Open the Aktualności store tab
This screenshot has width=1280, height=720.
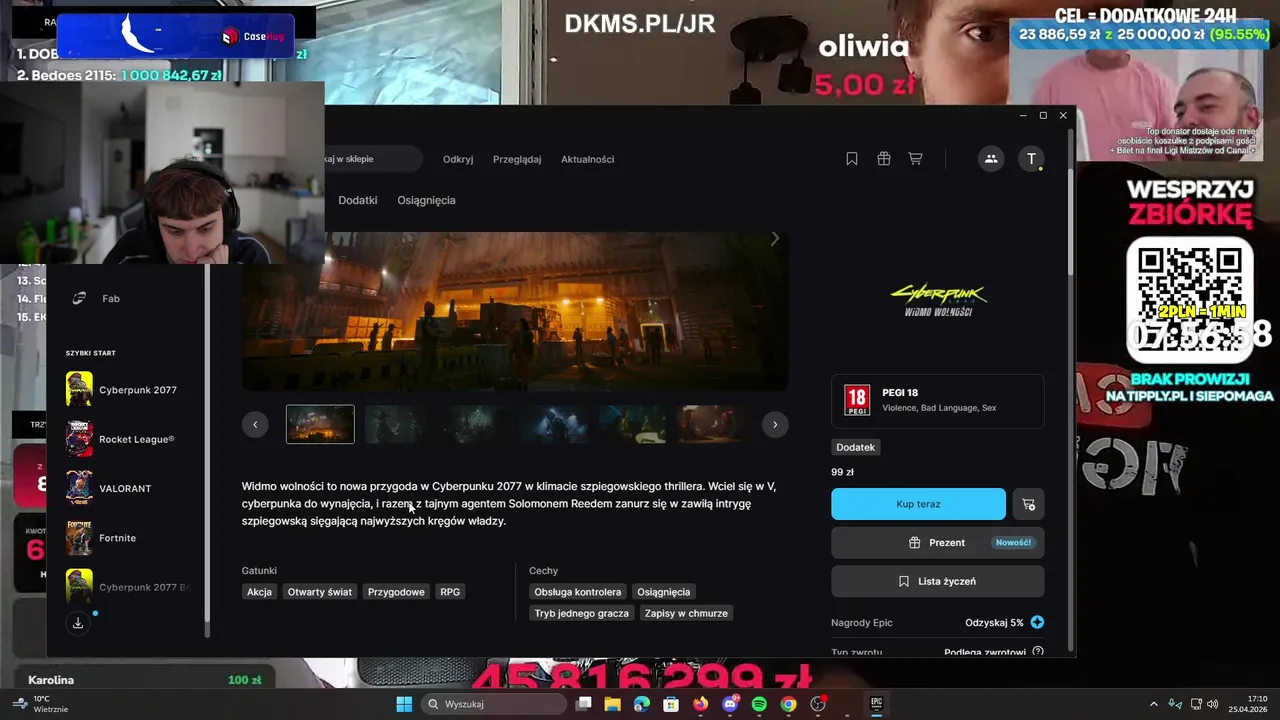coord(588,159)
